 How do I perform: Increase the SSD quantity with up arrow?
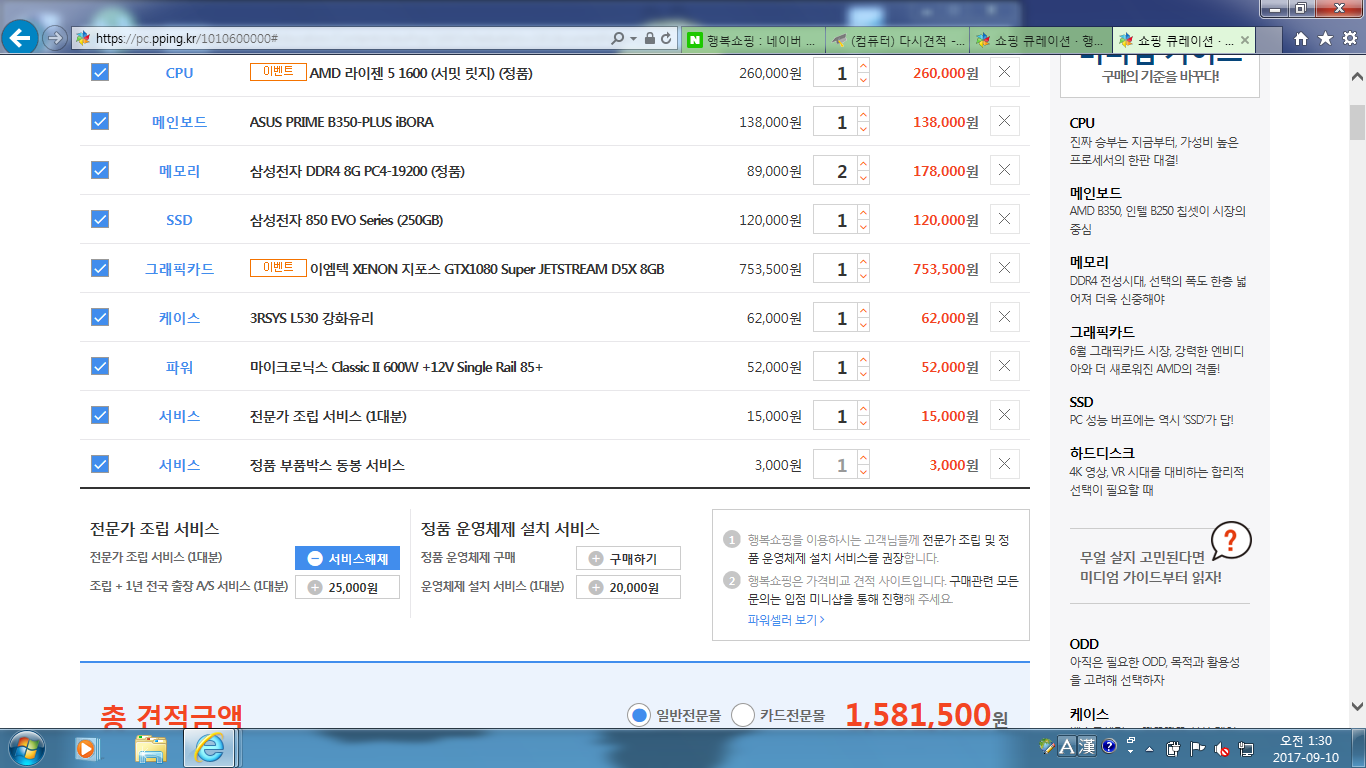tap(863, 212)
